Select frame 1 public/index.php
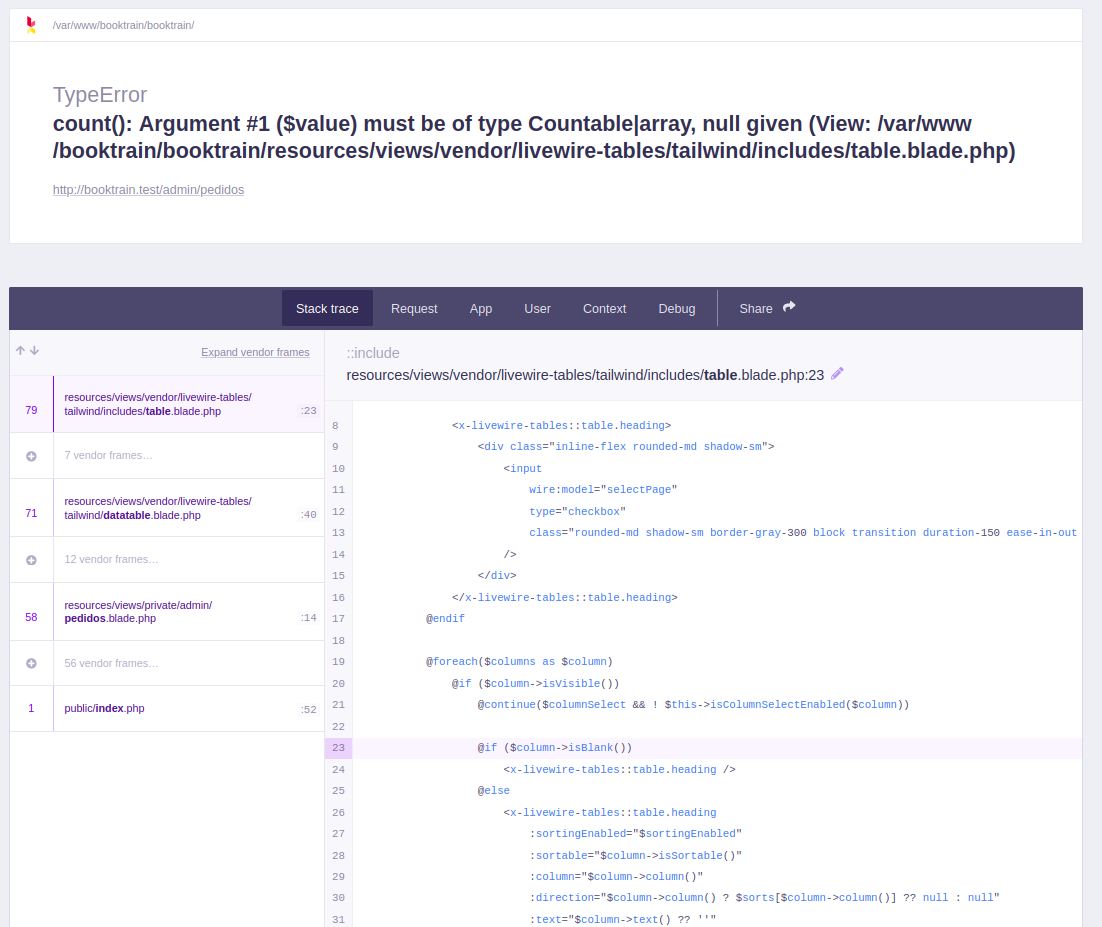 pos(167,708)
